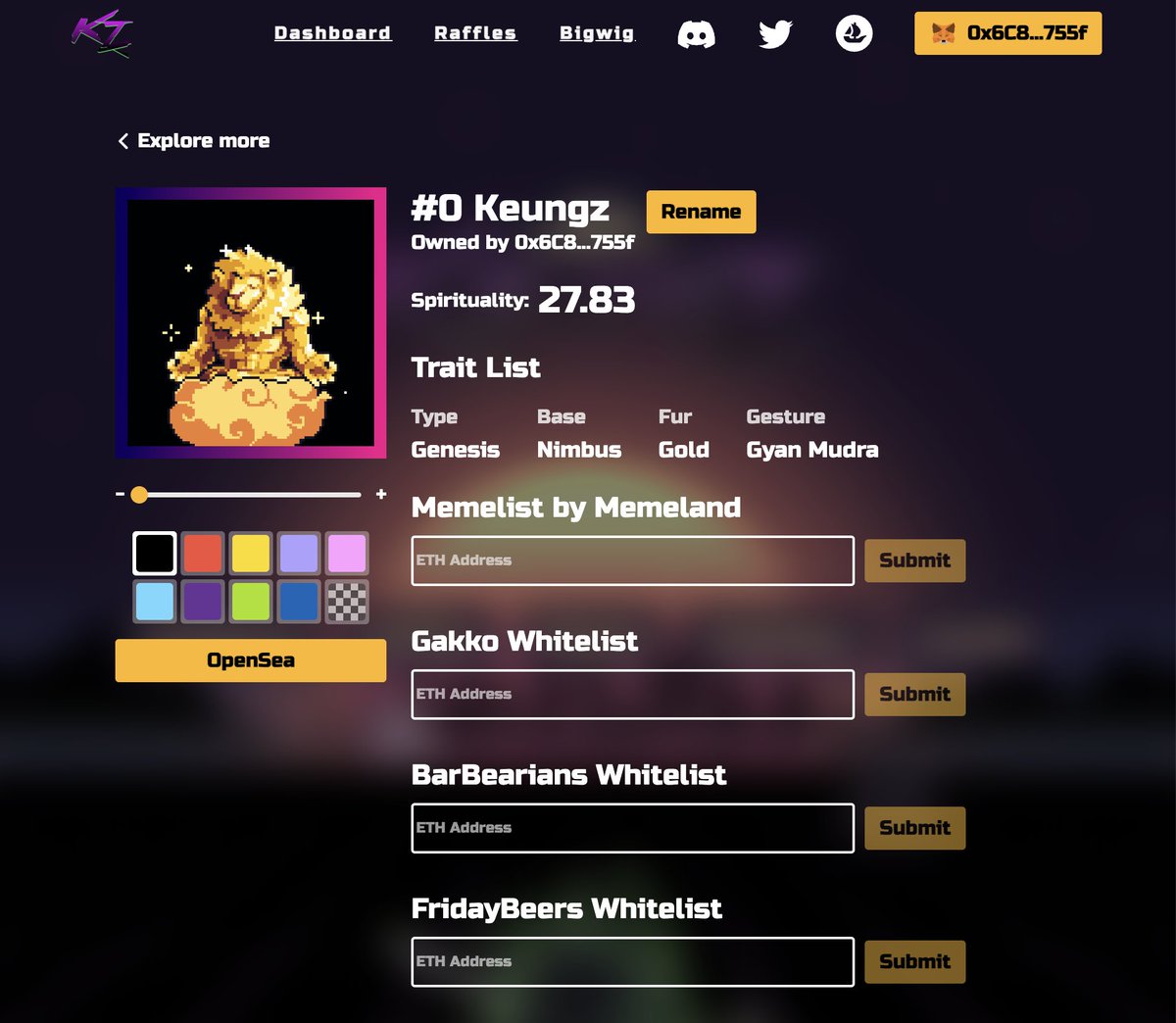
Task: Click the plus sign on the zoom slider
Action: 381,494
